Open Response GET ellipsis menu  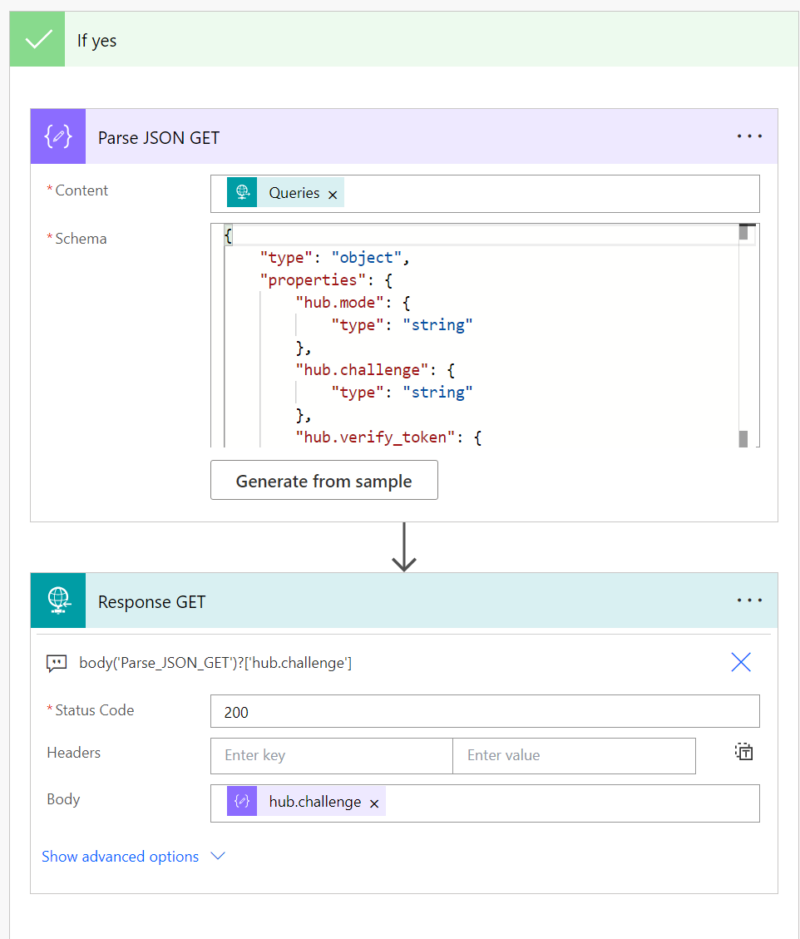click(749, 601)
